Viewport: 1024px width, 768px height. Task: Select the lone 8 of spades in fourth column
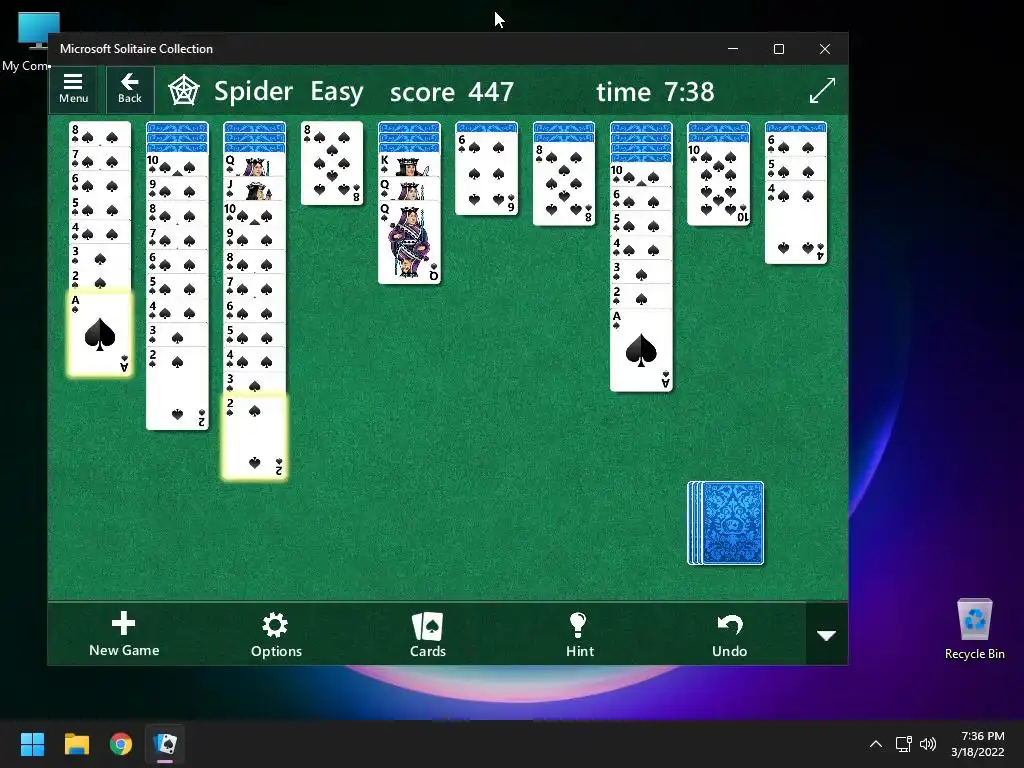point(332,163)
